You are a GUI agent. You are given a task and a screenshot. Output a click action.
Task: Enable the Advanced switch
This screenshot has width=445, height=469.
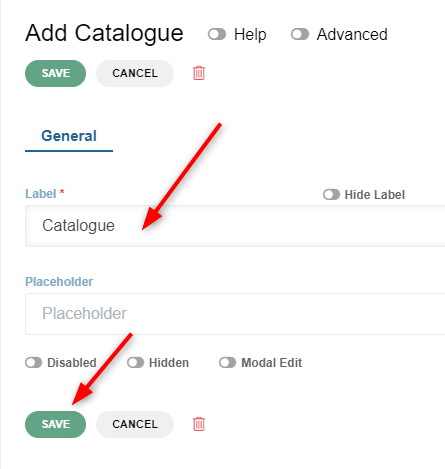tap(300, 34)
